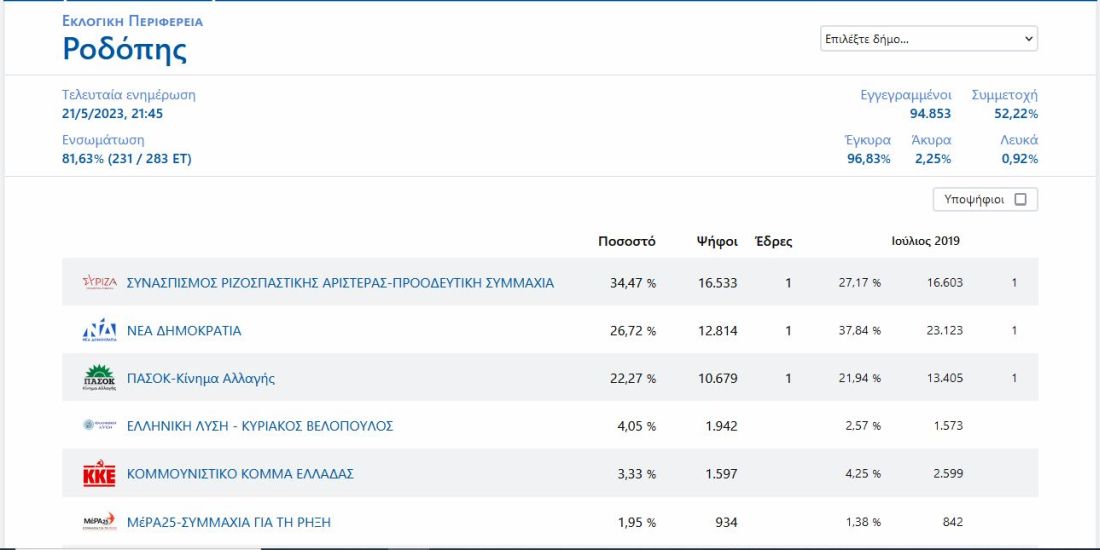The width and height of the screenshot is (1100, 550).
Task: Click the Άκυρα value 2,25%
Action: 933,159
